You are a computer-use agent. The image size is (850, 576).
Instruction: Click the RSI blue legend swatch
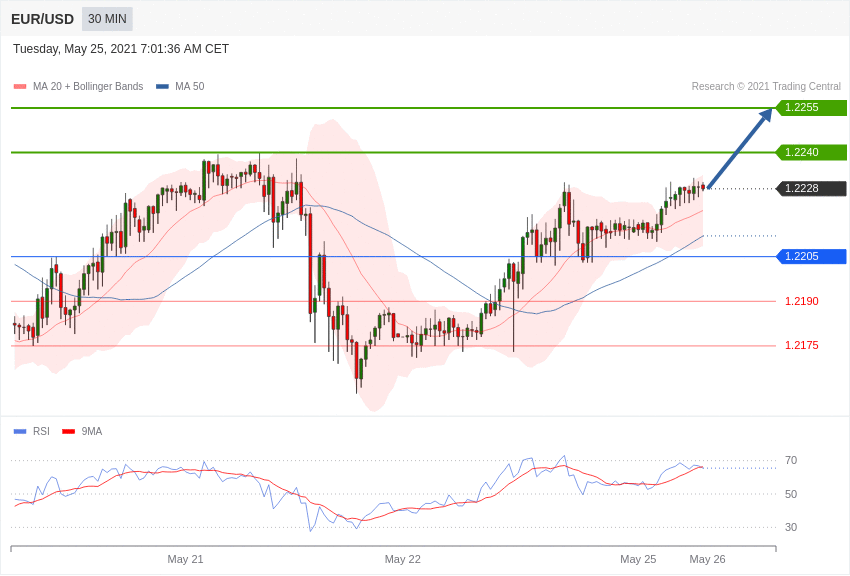coord(20,431)
